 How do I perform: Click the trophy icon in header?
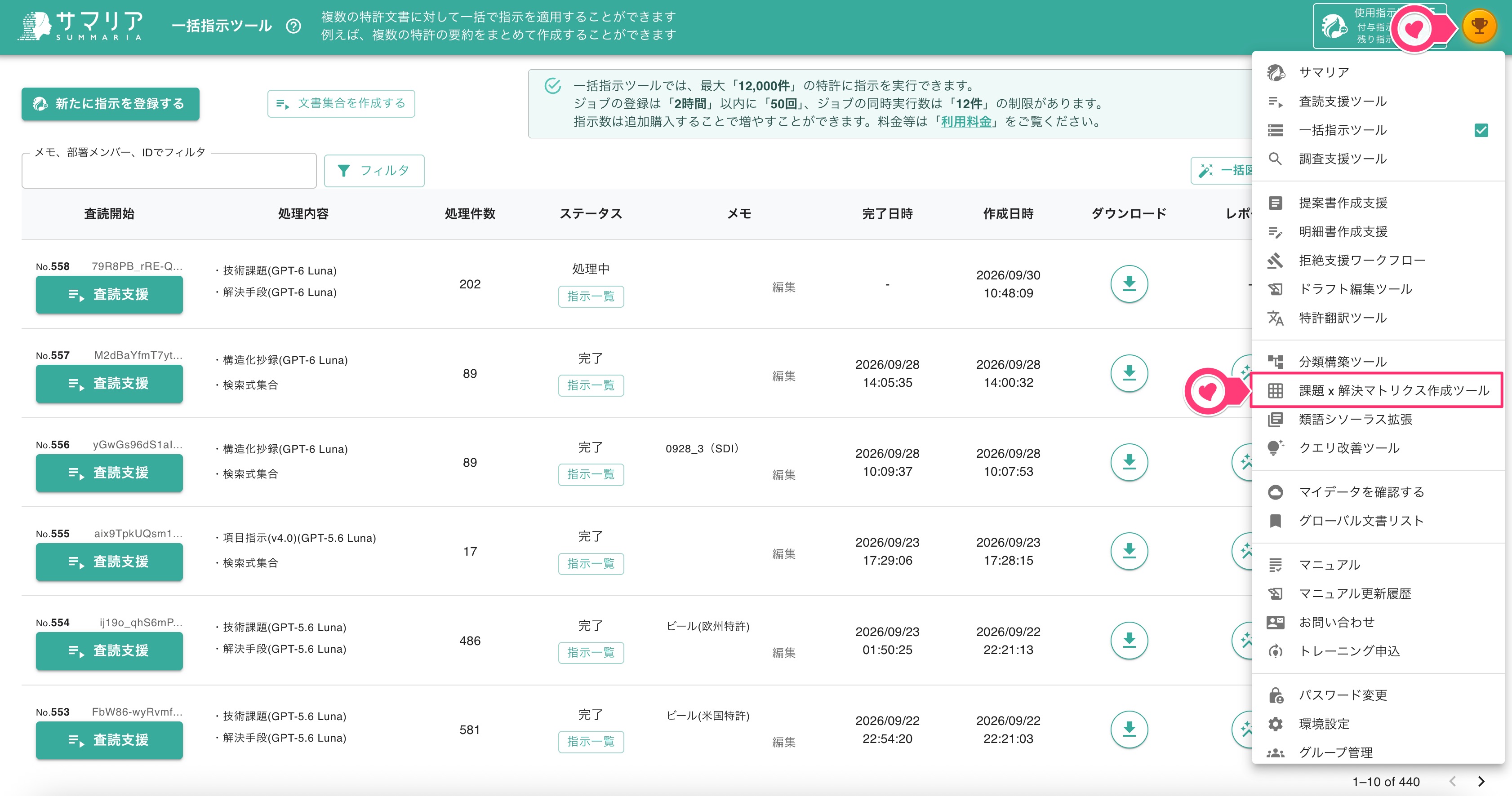pos(1479,27)
